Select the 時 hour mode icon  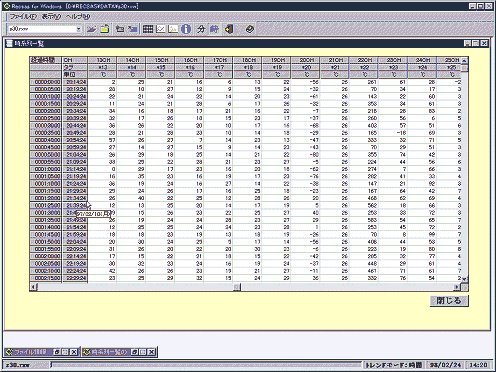click(x=214, y=29)
